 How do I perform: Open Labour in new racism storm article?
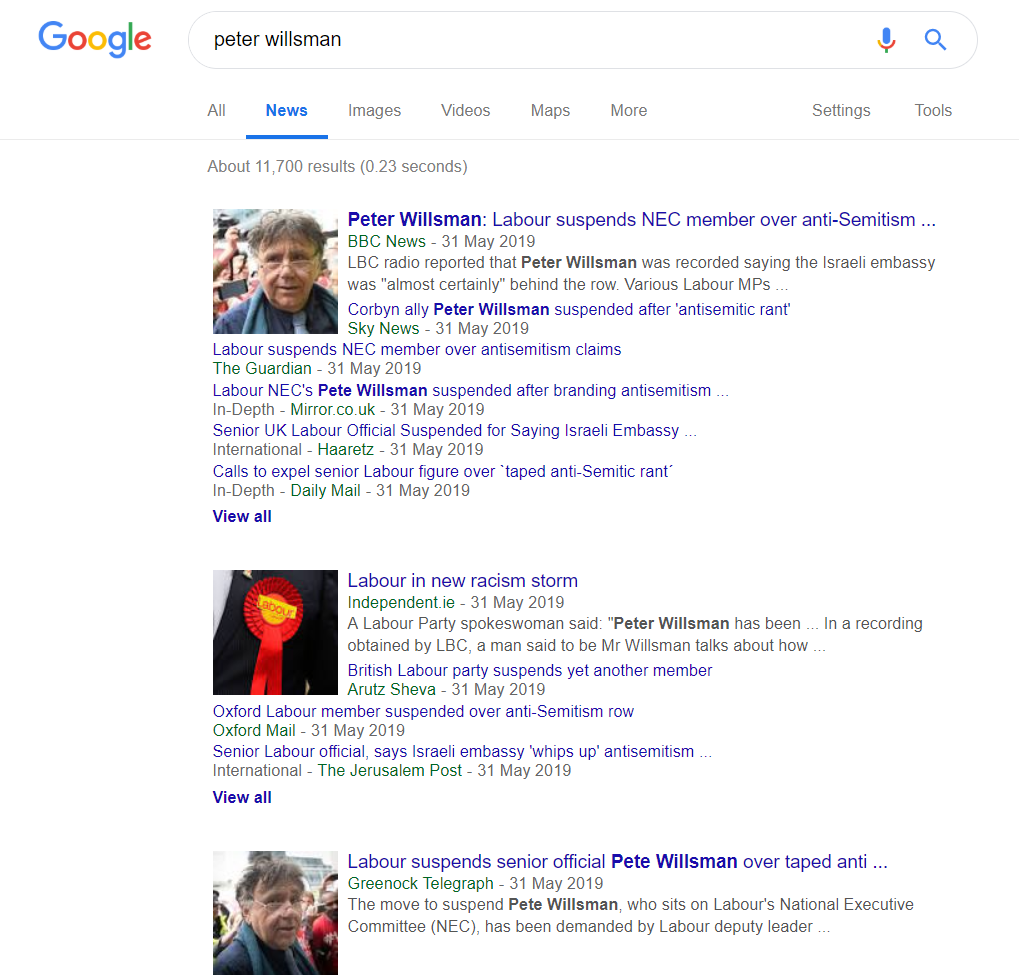point(463,580)
